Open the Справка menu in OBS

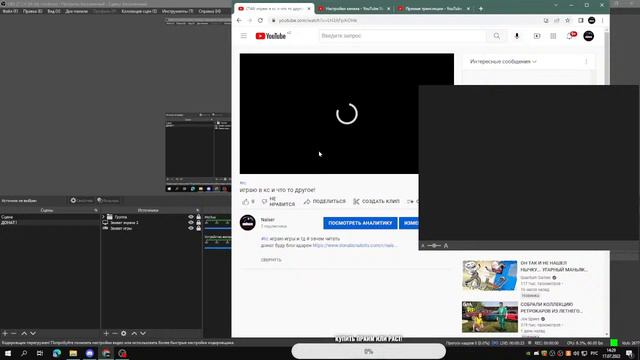(x=210, y=11)
